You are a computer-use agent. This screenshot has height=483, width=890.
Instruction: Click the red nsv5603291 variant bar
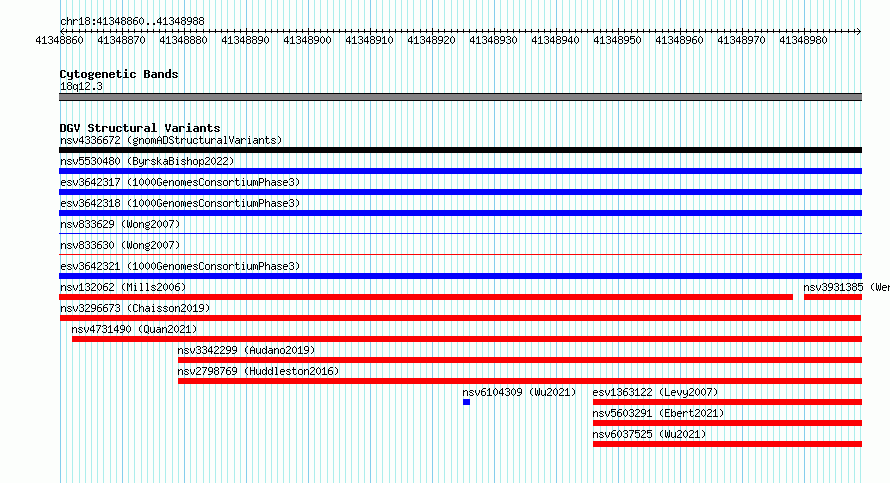pos(727,423)
